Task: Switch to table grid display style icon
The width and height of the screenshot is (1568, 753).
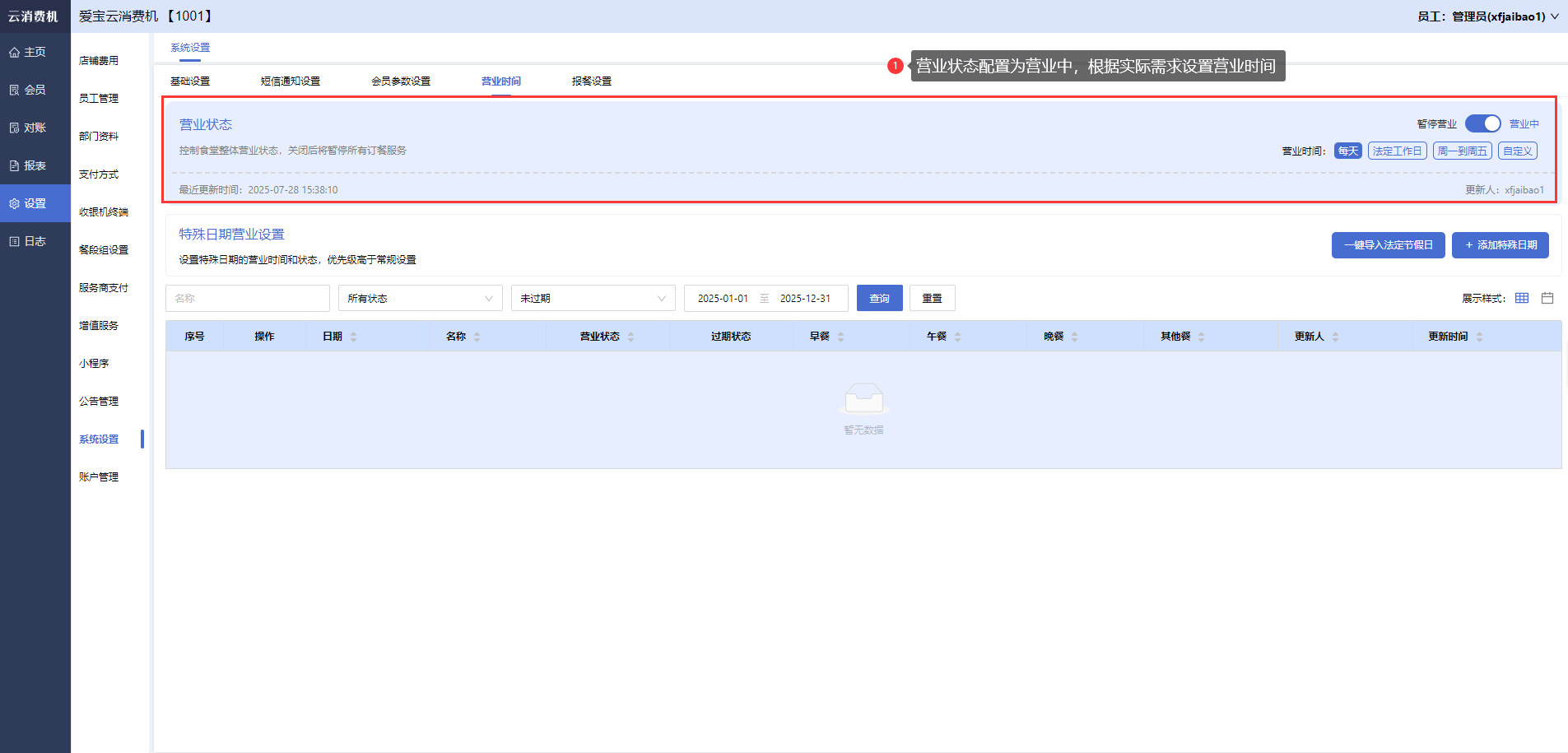Action: 1522,298
